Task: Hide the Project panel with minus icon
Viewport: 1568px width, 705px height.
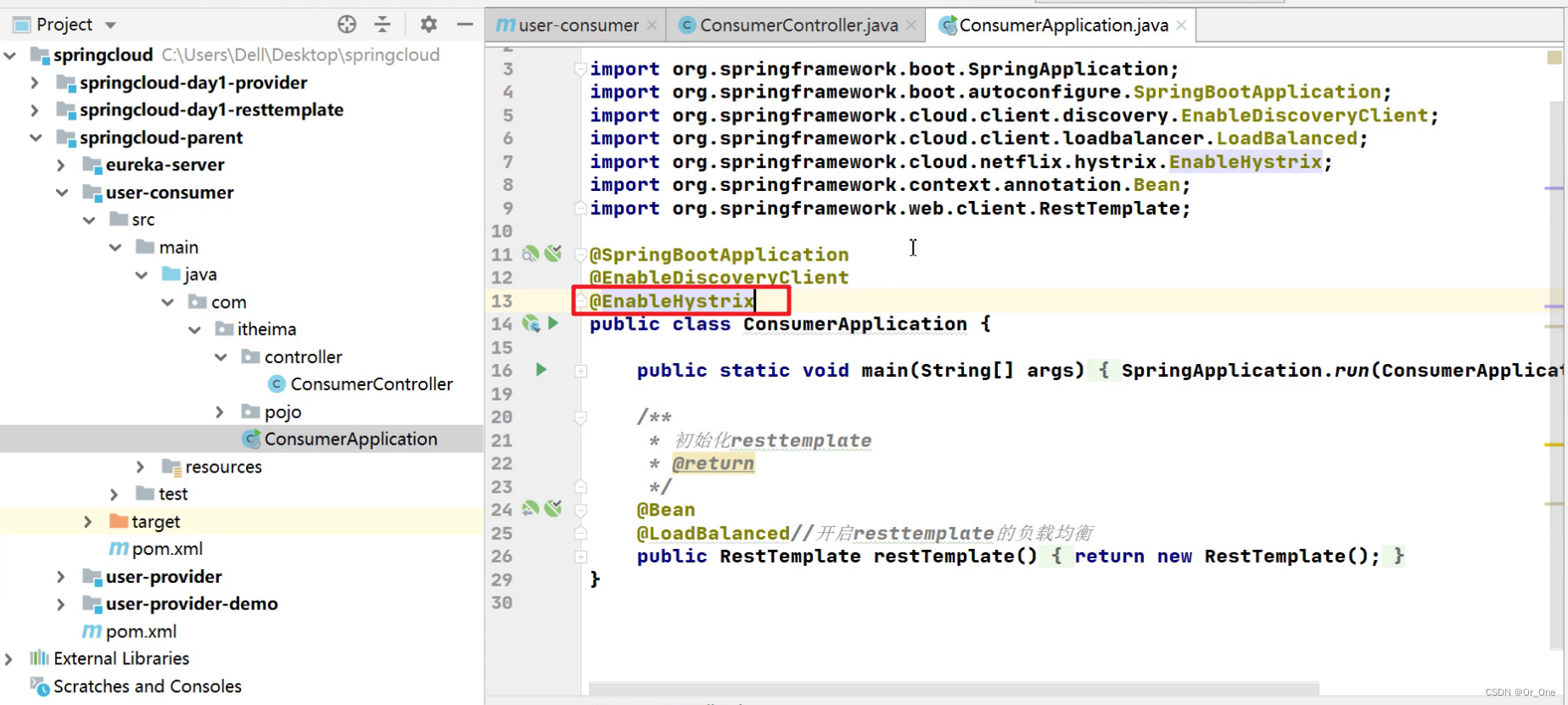Action: [465, 25]
